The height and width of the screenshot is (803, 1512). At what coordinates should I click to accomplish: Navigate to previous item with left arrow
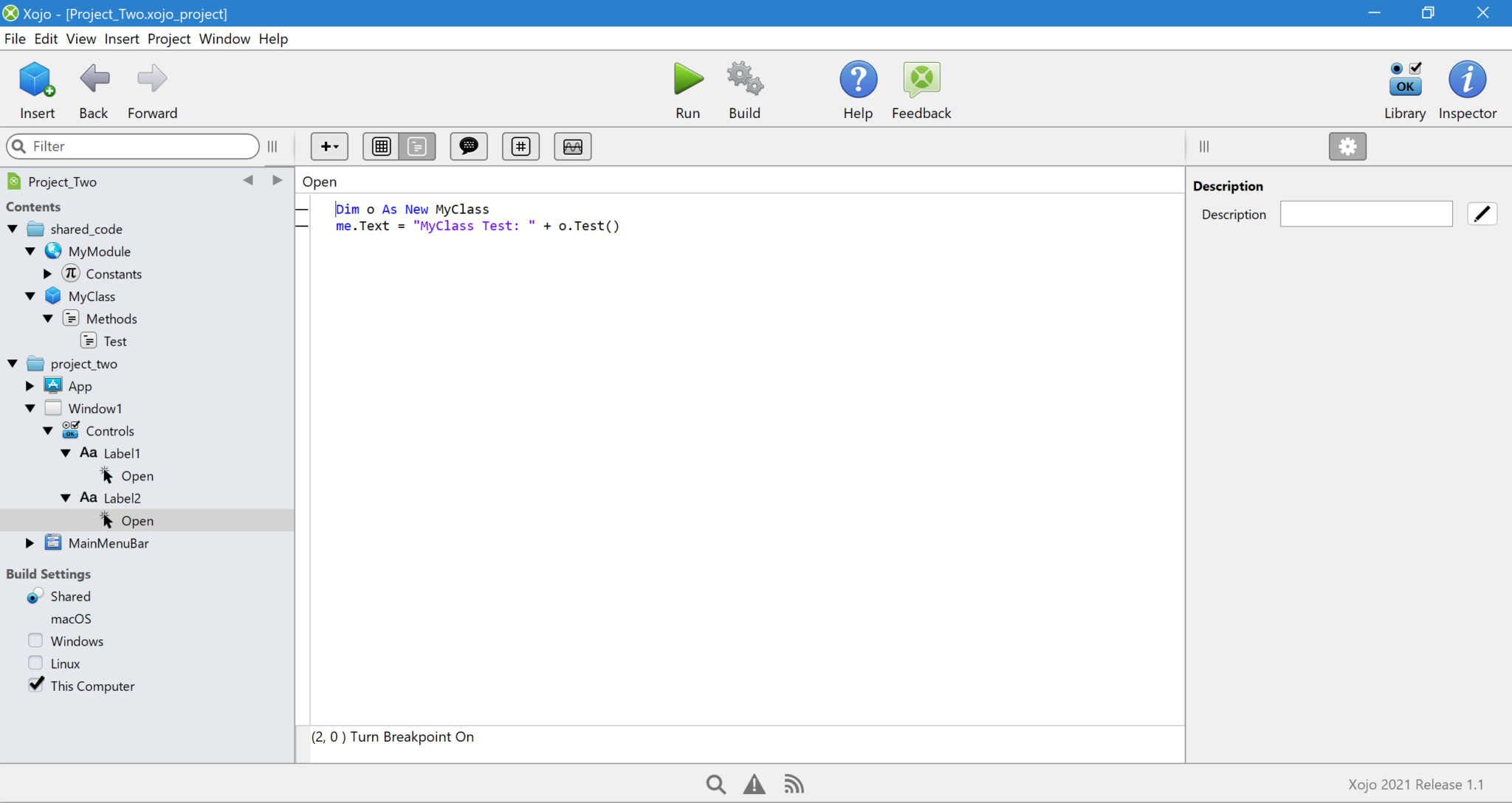tap(248, 181)
